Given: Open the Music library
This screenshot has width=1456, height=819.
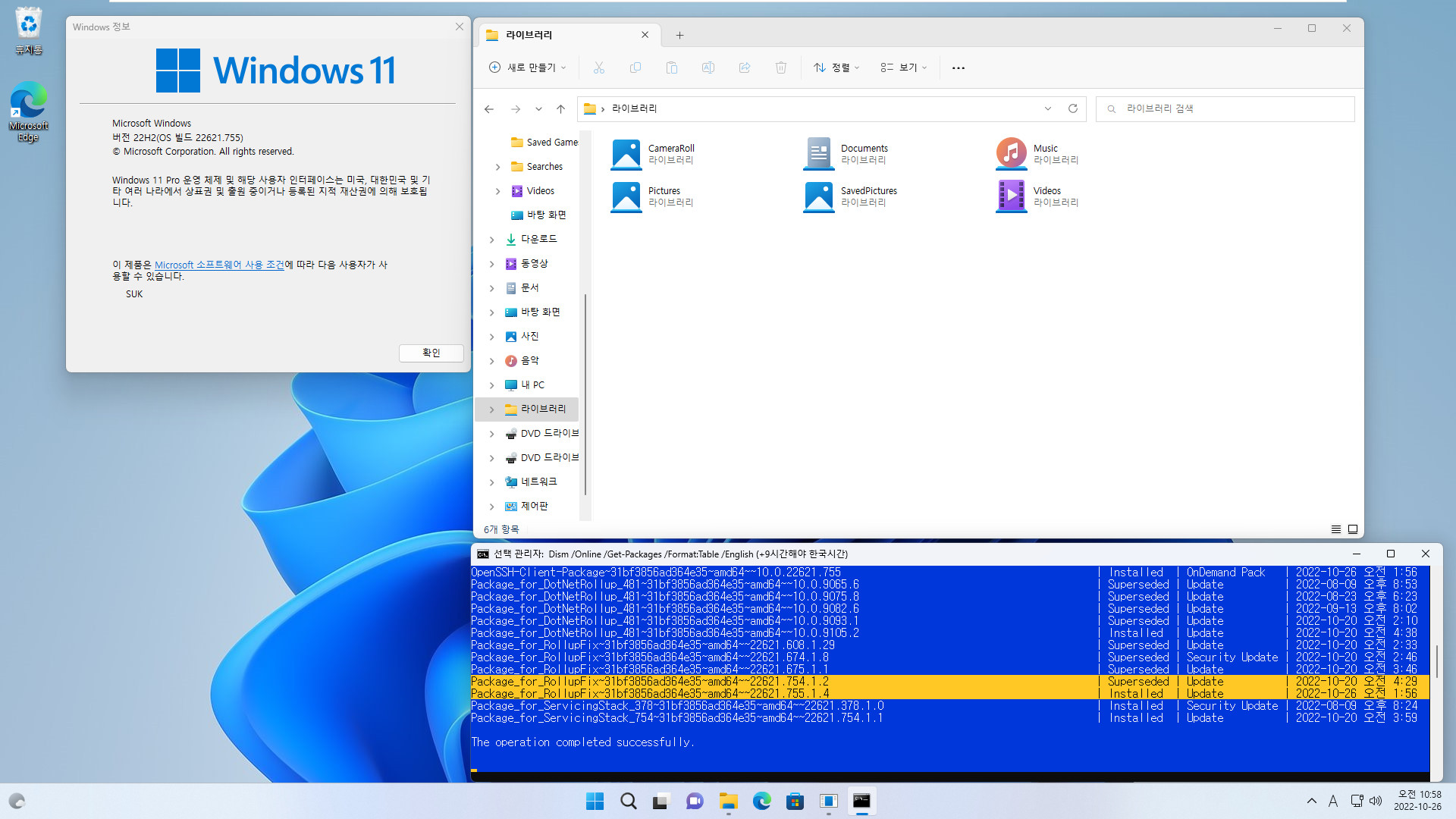Looking at the screenshot, I should point(1037,154).
